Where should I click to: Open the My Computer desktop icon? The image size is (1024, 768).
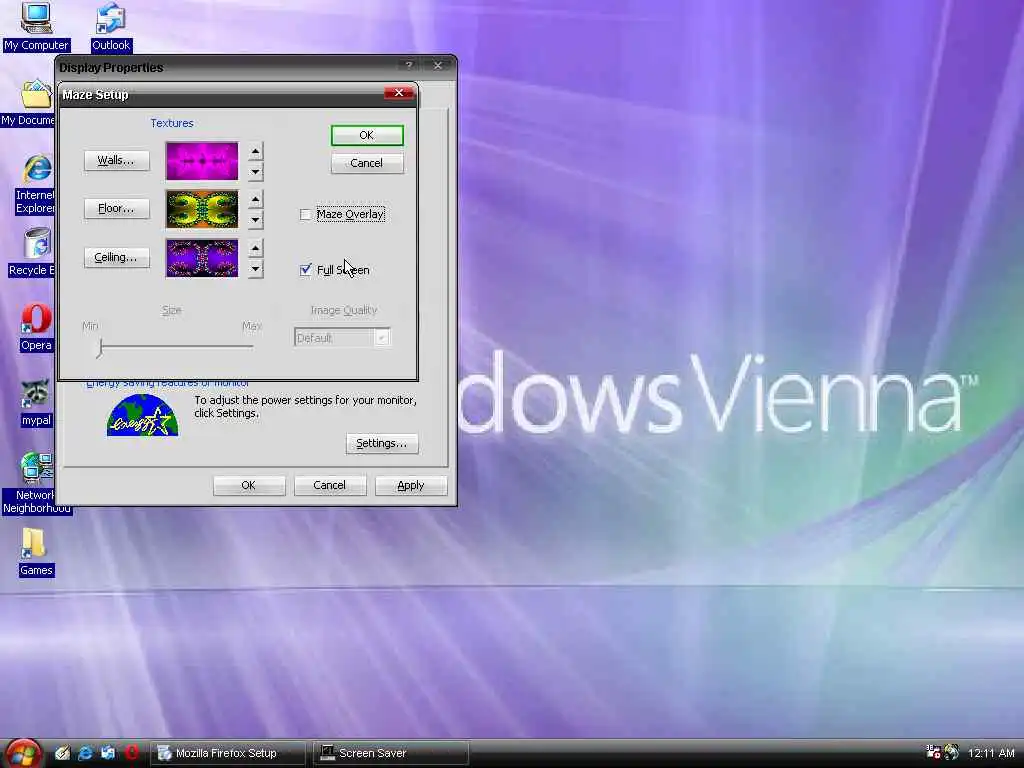(36, 26)
